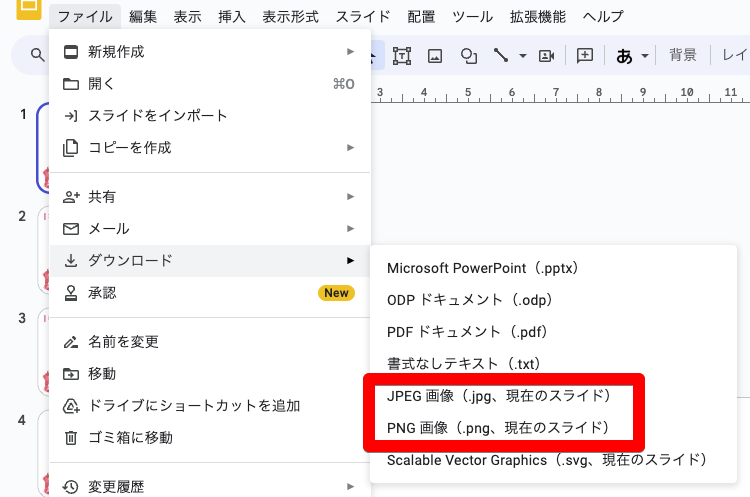The width and height of the screenshot is (750, 497).
Task: Select the text box tool
Action: click(x=402, y=56)
